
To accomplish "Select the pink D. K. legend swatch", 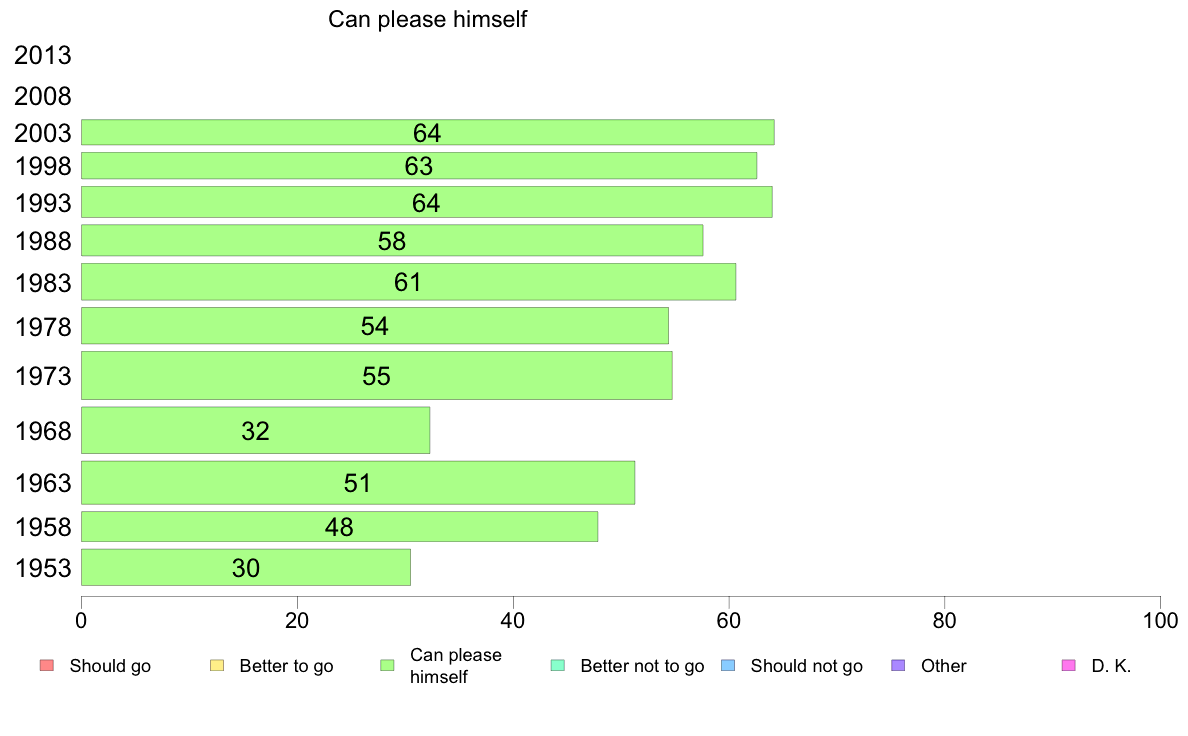I will pos(1069,666).
